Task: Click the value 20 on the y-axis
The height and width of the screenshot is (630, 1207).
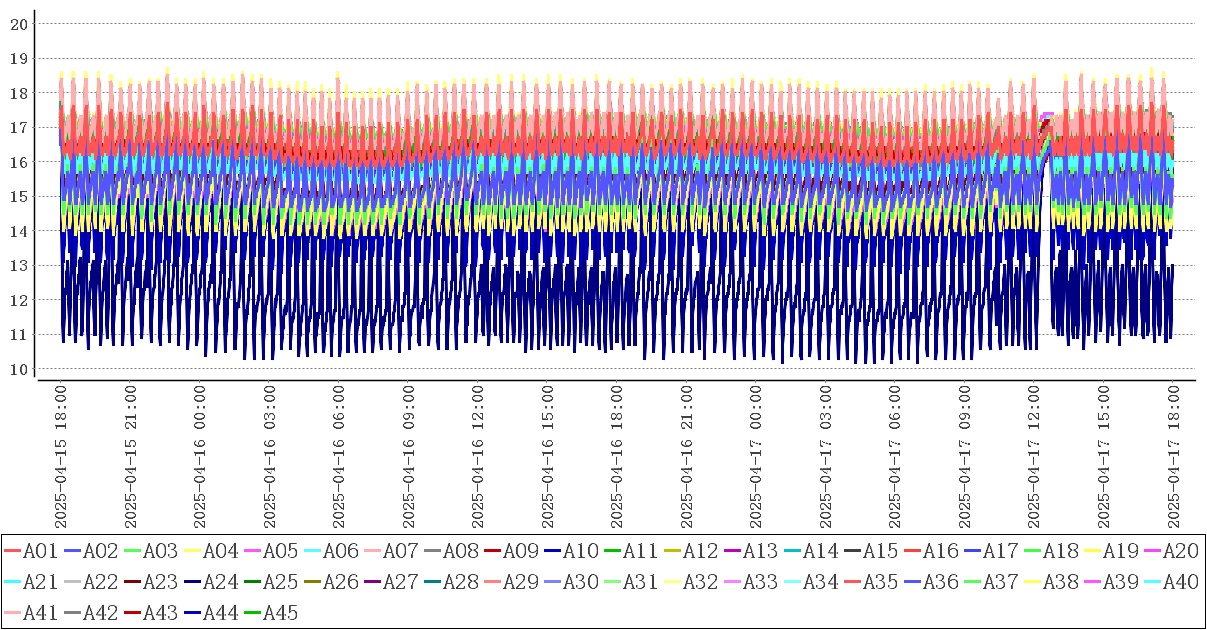Action: [x=18, y=24]
